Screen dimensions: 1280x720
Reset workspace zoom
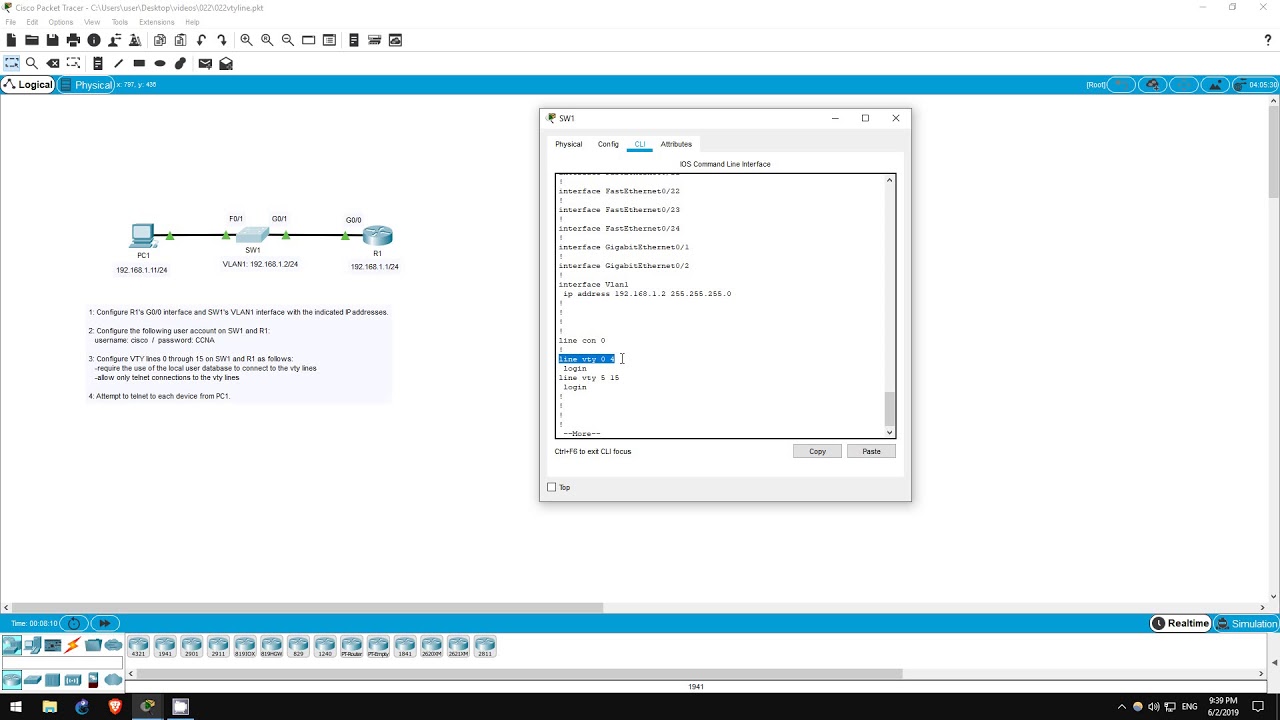point(267,40)
